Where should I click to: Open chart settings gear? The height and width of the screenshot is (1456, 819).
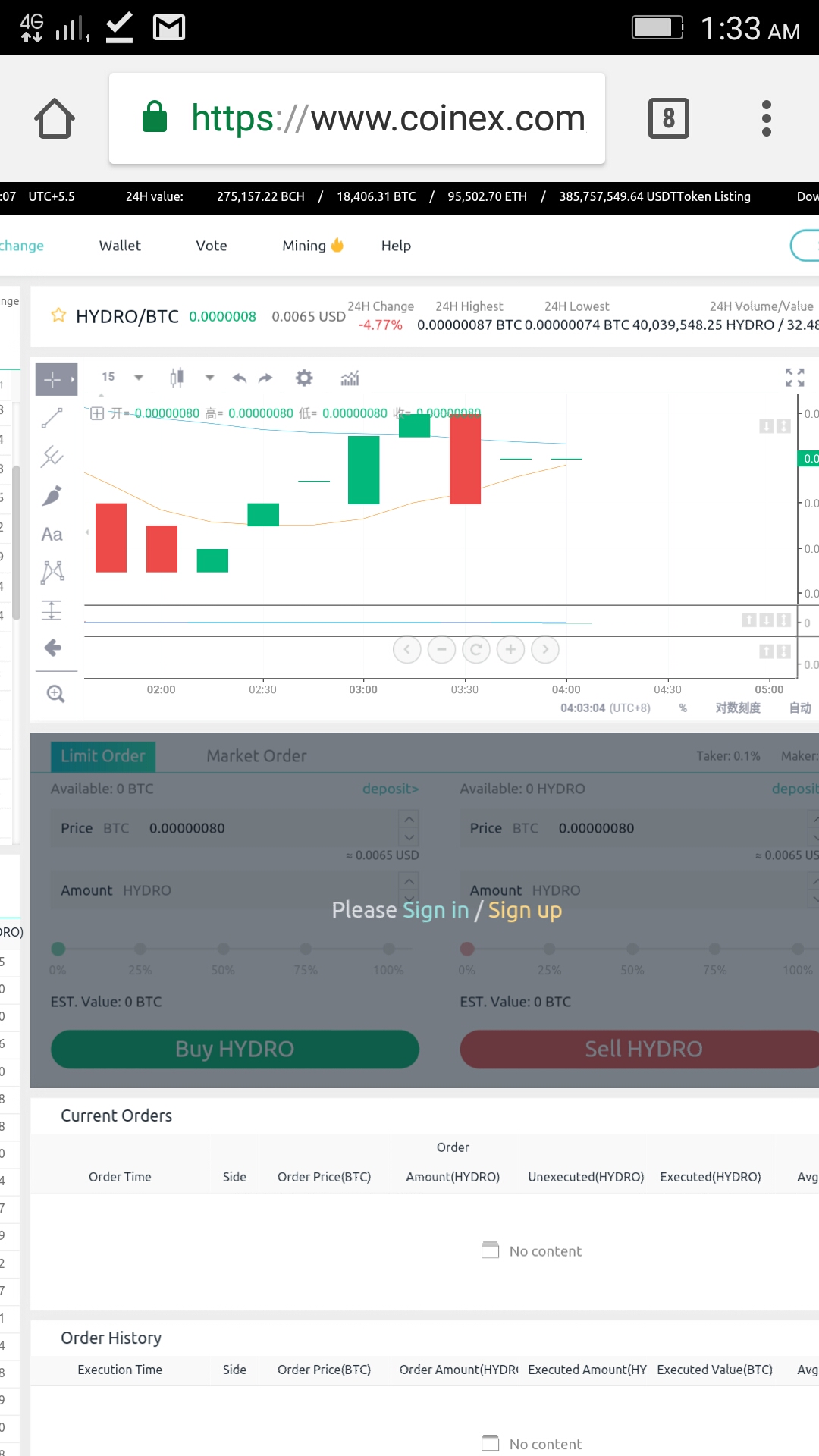(304, 378)
